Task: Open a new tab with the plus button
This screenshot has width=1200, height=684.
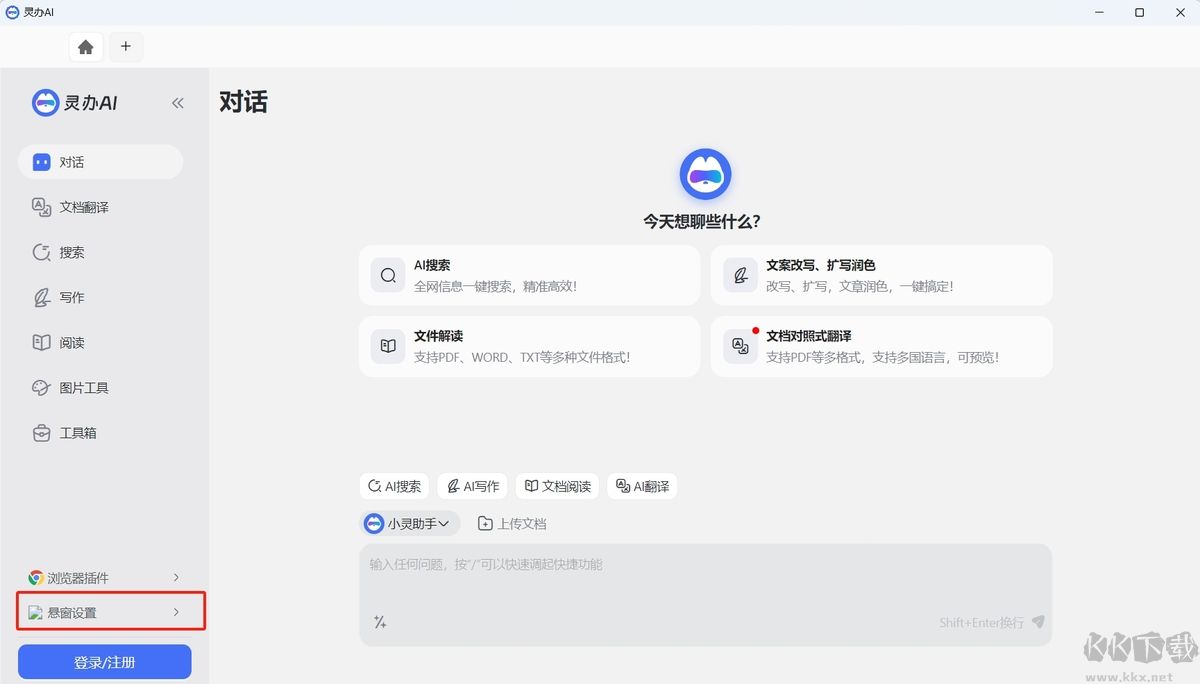Action: 126,46
